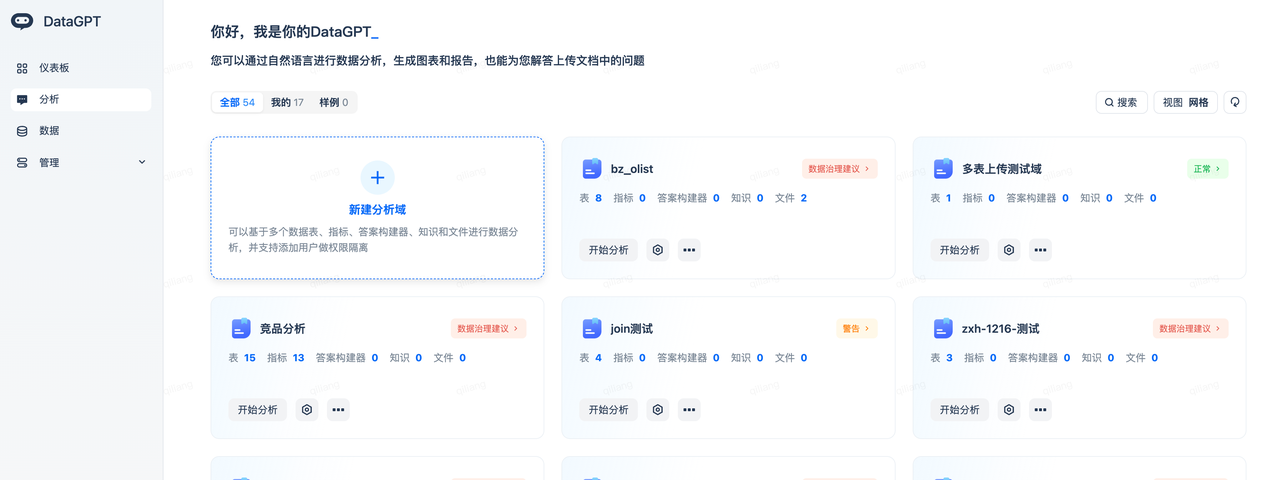Expand 数据治理建议 tag on bz_olist card

(839, 169)
